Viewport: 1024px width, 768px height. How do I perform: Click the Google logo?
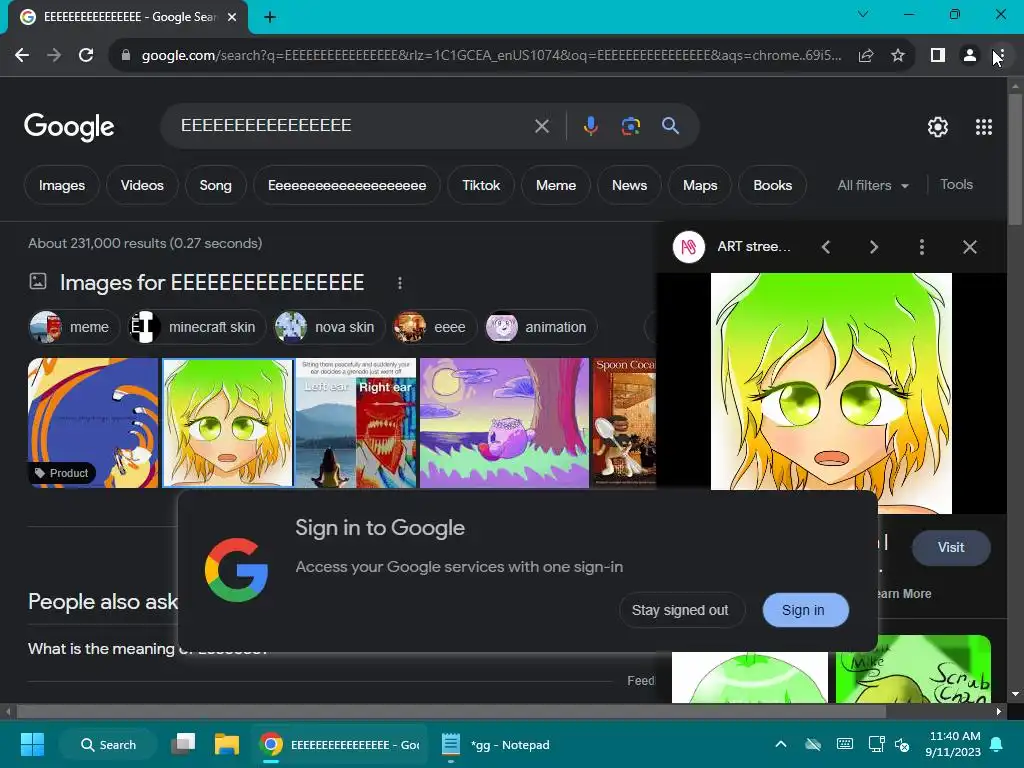(x=69, y=127)
